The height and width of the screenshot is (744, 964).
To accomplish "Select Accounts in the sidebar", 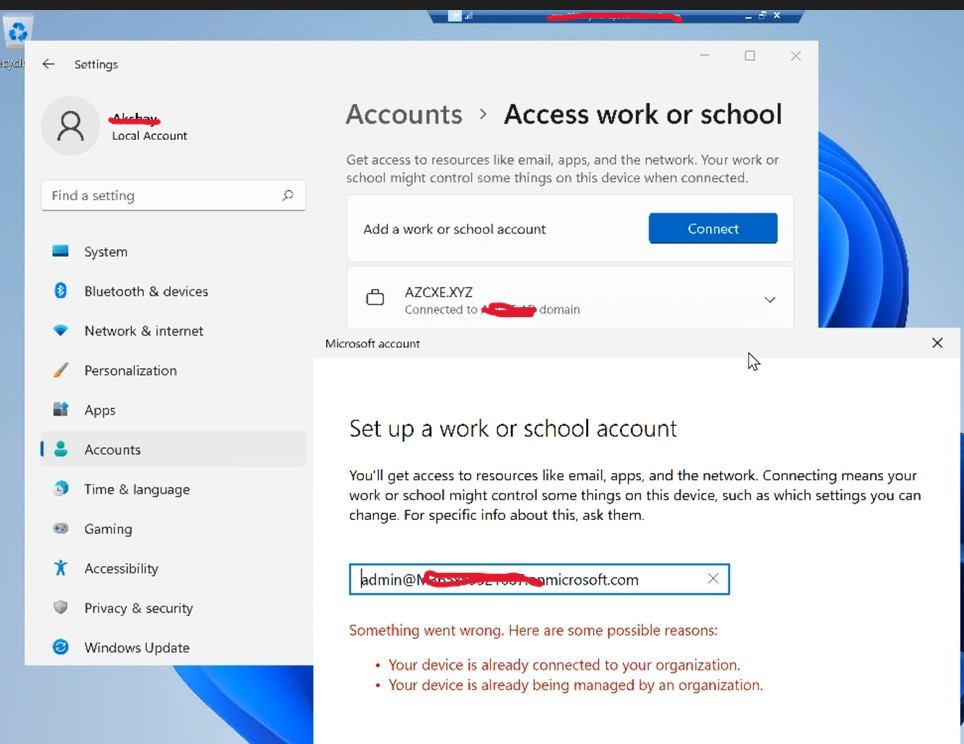I will click(x=173, y=449).
